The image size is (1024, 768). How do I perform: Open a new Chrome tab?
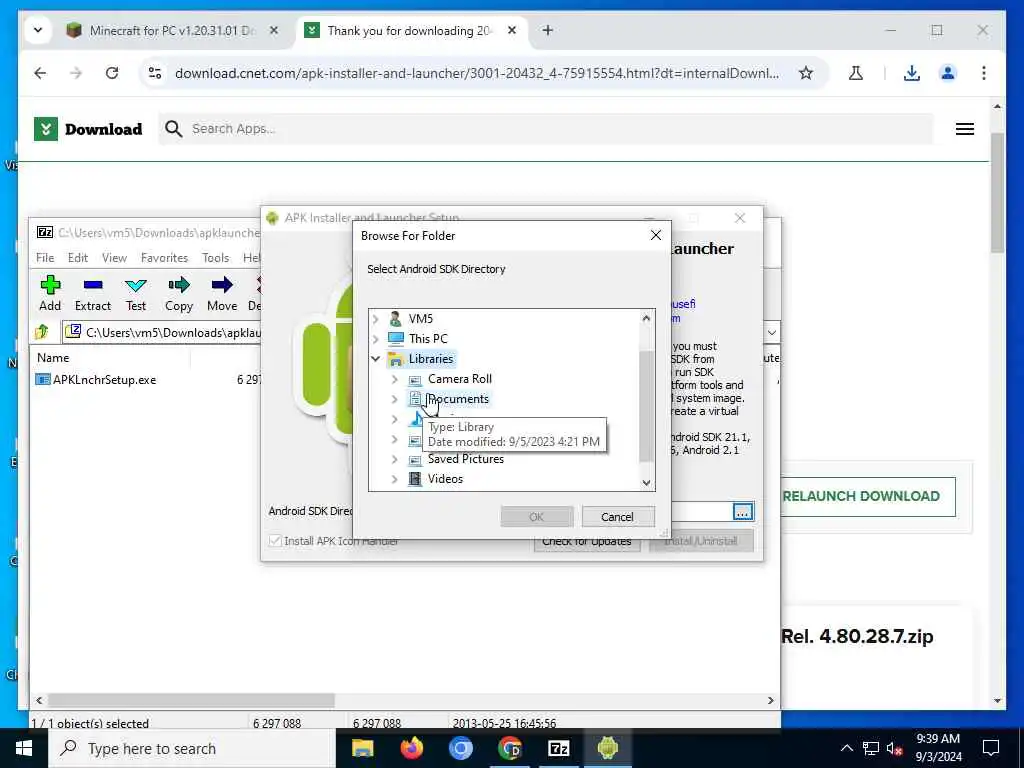pos(547,31)
